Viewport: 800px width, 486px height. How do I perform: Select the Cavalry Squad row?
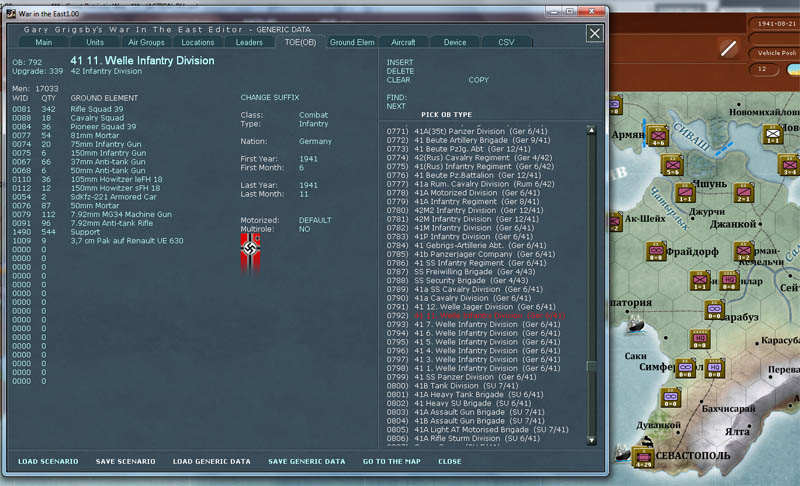[x=68, y=118]
